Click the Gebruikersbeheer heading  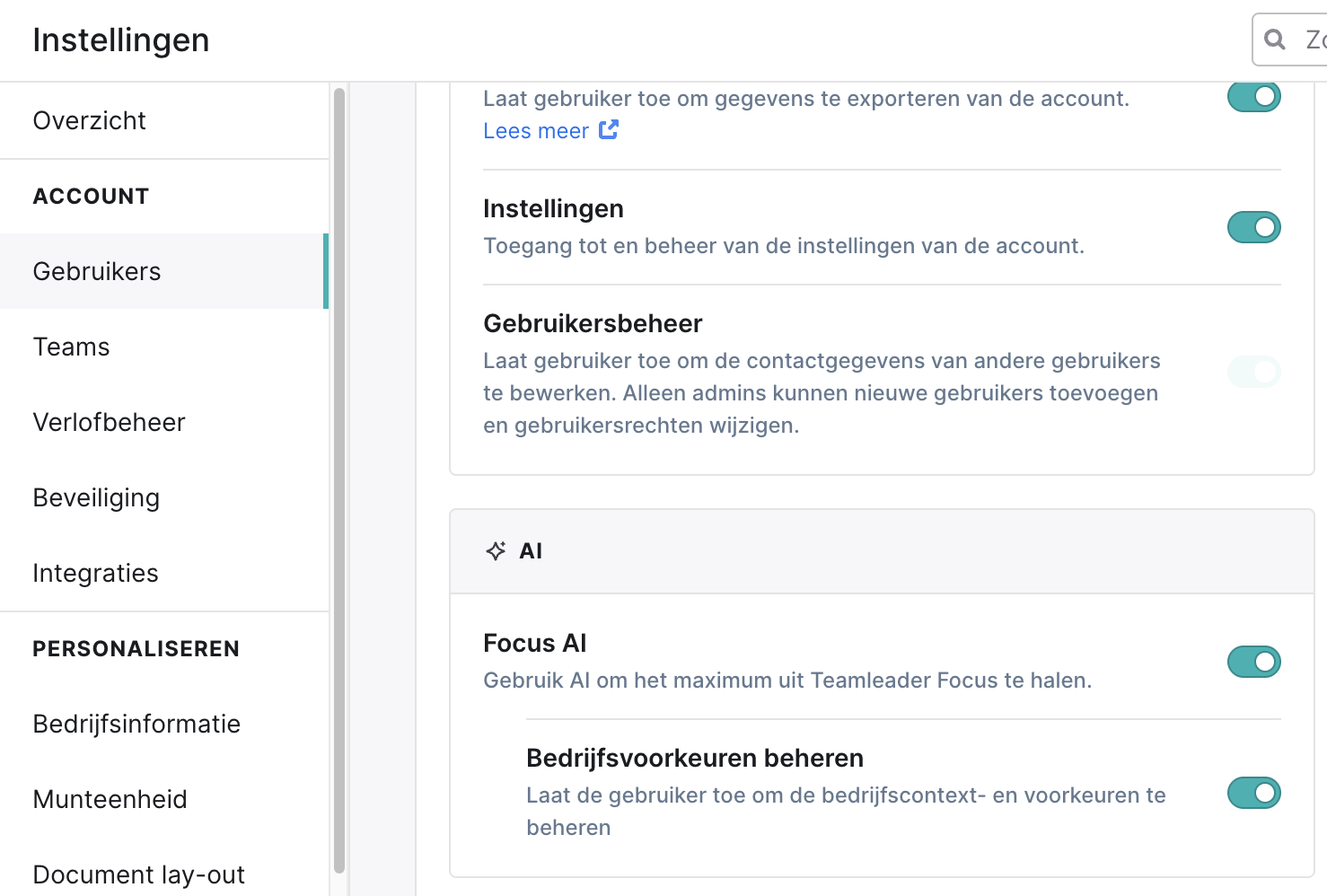(593, 323)
